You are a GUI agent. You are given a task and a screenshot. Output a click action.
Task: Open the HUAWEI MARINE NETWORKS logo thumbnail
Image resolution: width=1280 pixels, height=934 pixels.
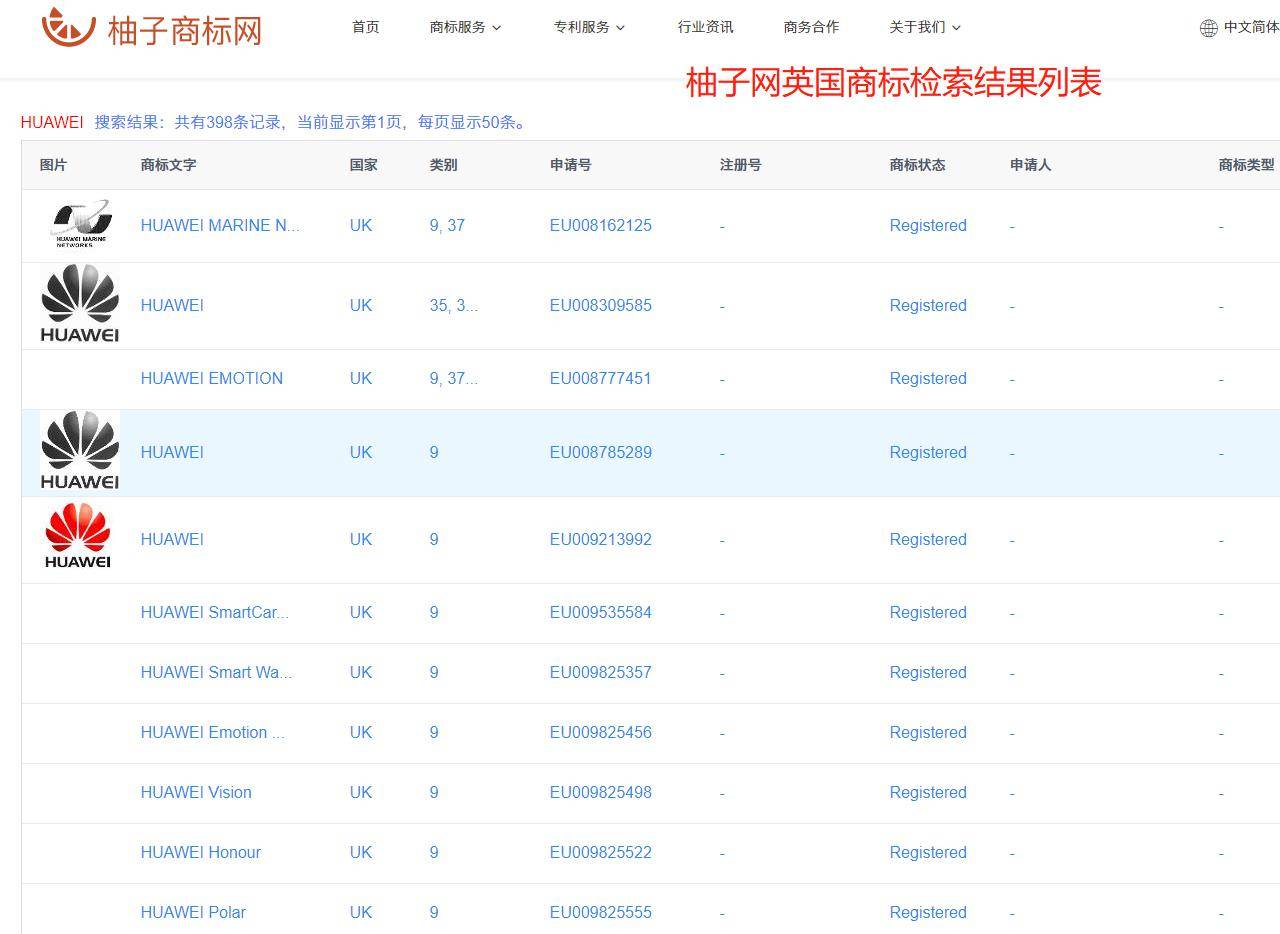tap(81, 224)
